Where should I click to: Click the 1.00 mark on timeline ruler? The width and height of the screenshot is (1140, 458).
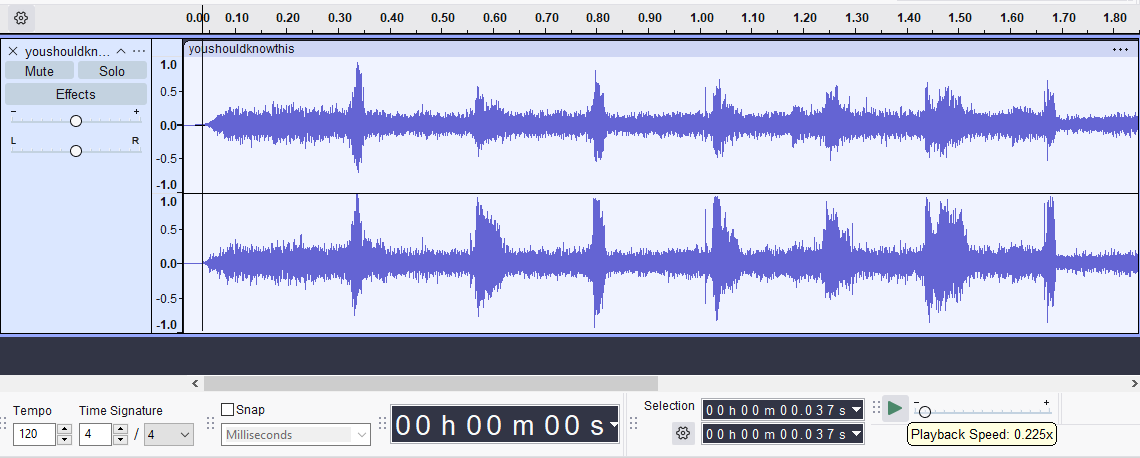click(702, 18)
